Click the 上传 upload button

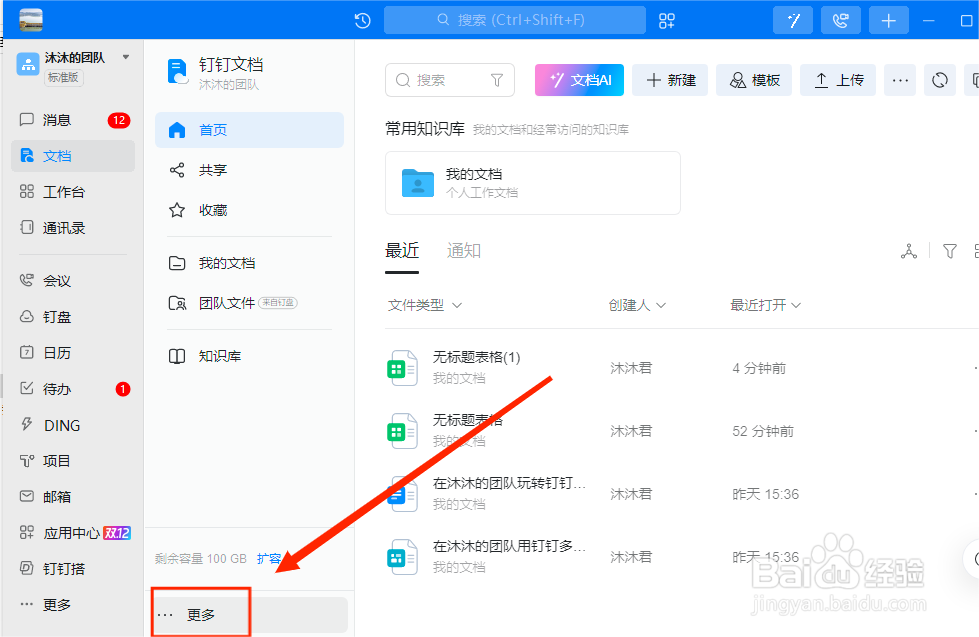pyautogui.click(x=838, y=80)
